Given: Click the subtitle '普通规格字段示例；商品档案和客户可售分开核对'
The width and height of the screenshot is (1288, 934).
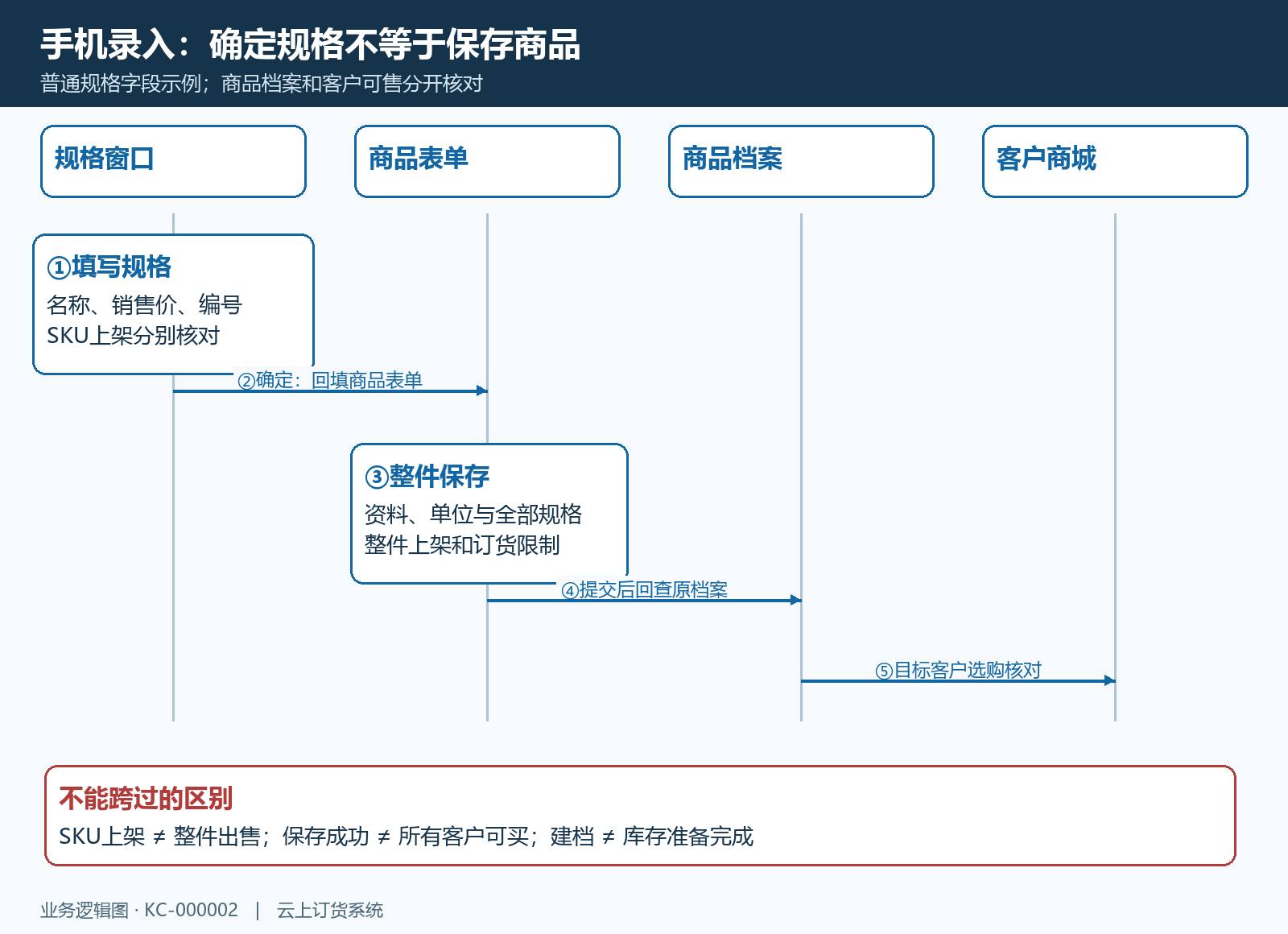Looking at the screenshot, I should coord(262,84).
